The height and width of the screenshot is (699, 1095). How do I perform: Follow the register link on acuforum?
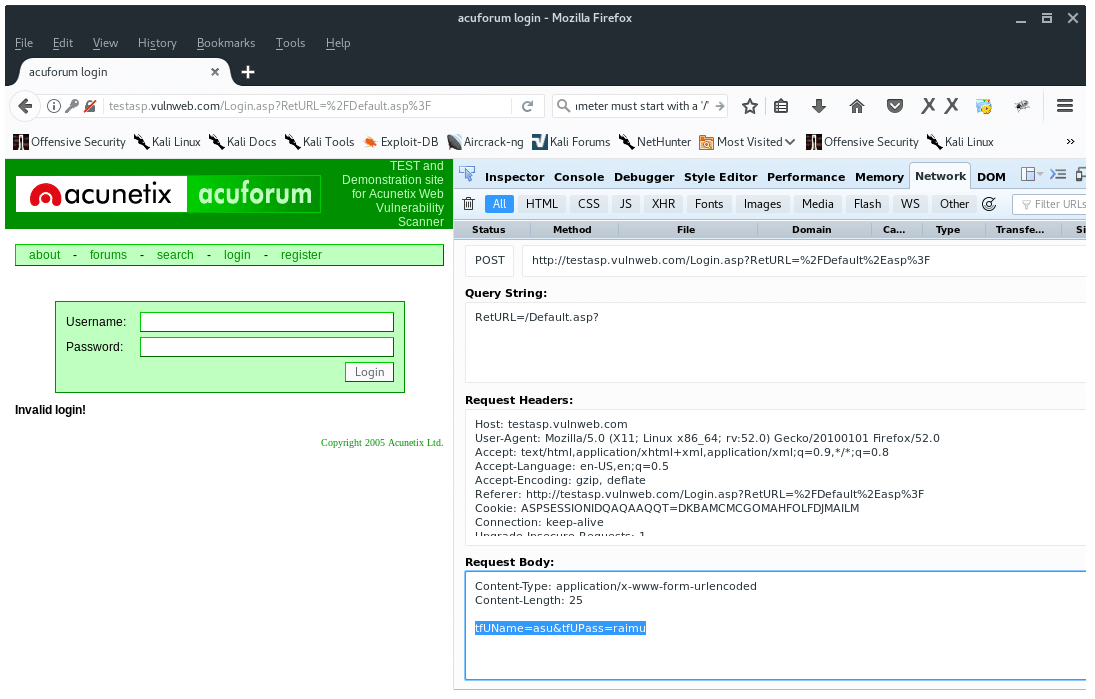[301, 255]
